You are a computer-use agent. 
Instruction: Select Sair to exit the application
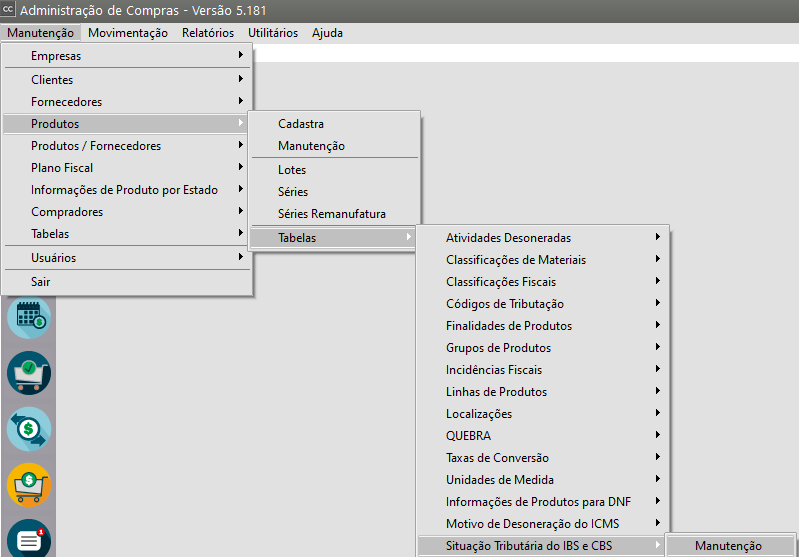pos(41,282)
